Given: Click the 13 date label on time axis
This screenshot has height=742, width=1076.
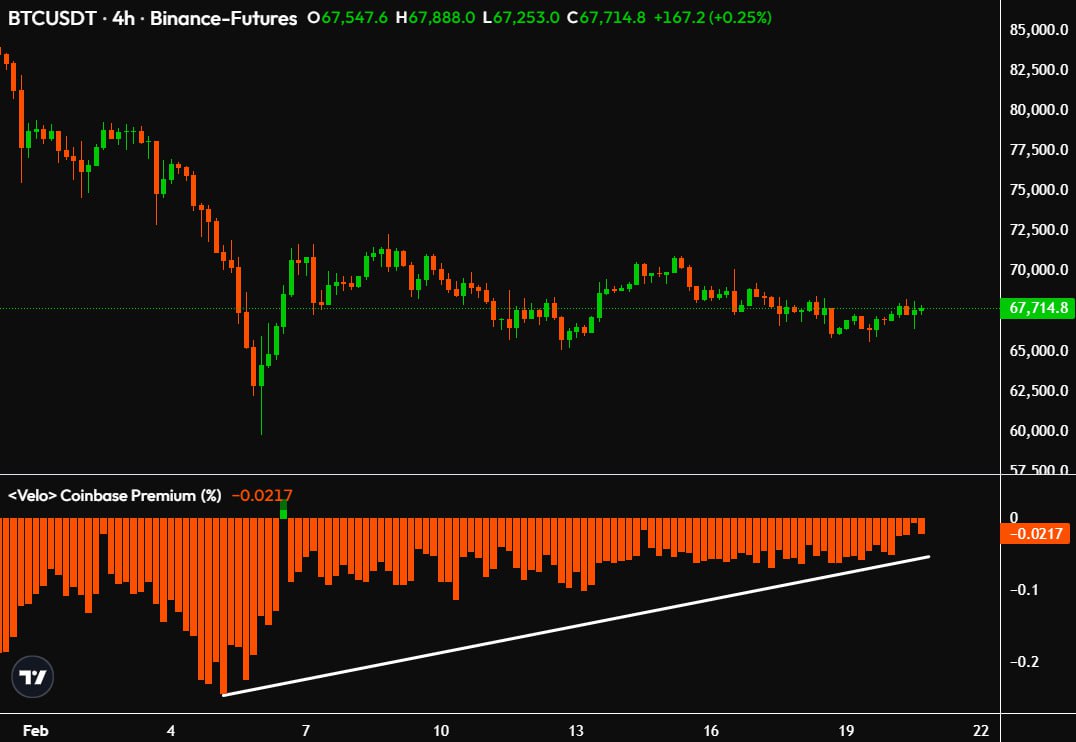Looking at the screenshot, I should tap(576, 730).
